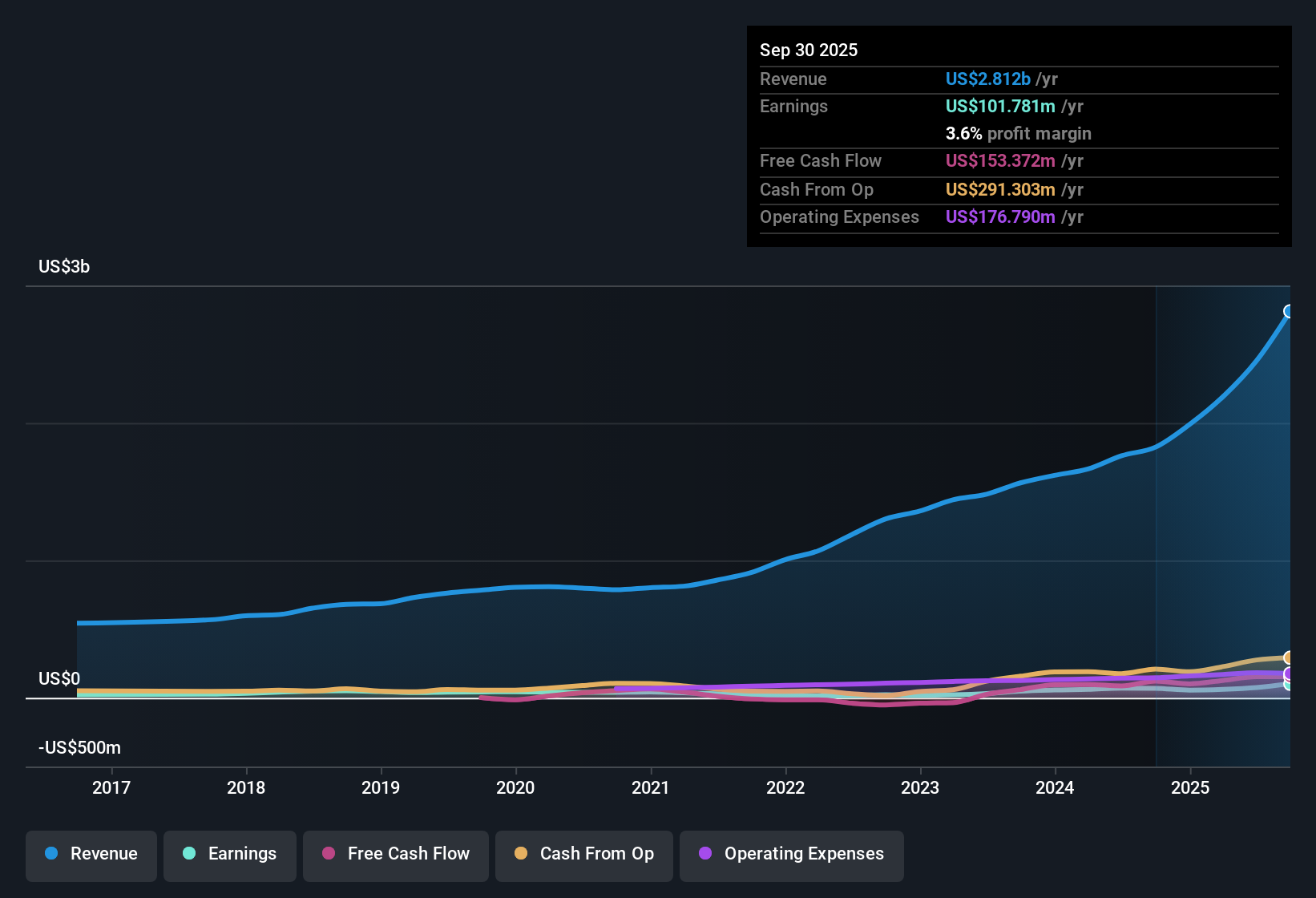Toggle the Revenue series via its legend button
Image resolution: width=1316 pixels, height=898 pixels.
click(x=91, y=856)
